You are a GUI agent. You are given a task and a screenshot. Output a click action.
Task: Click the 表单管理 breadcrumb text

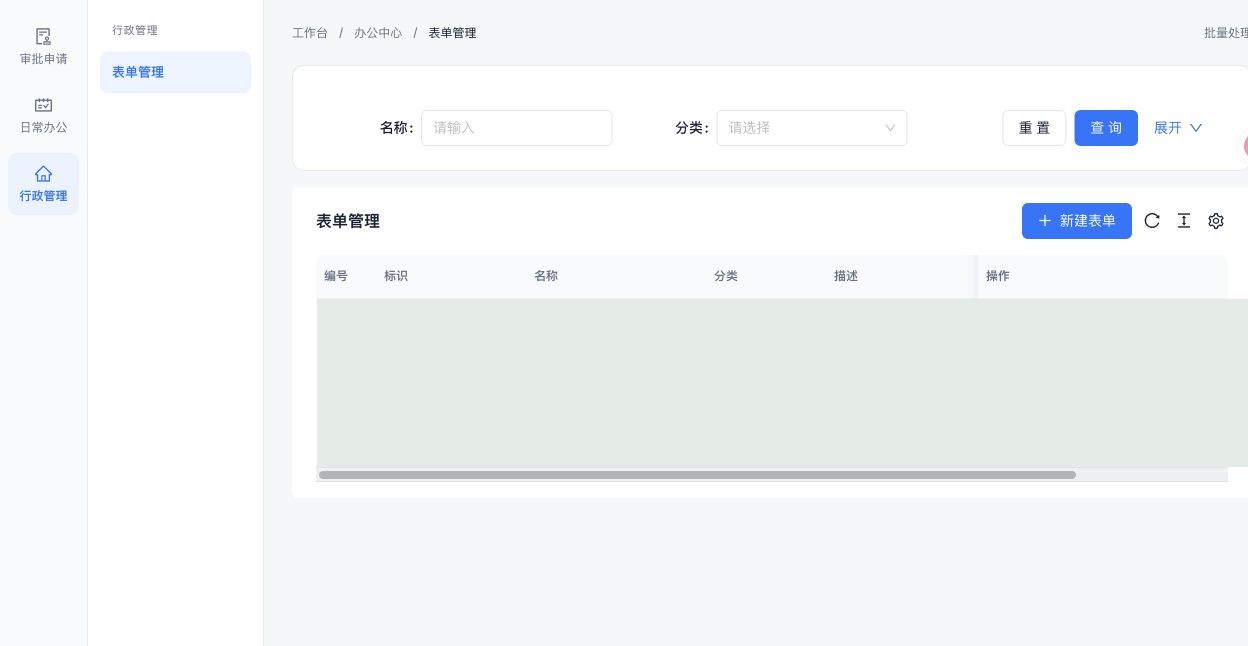point(452,33)
